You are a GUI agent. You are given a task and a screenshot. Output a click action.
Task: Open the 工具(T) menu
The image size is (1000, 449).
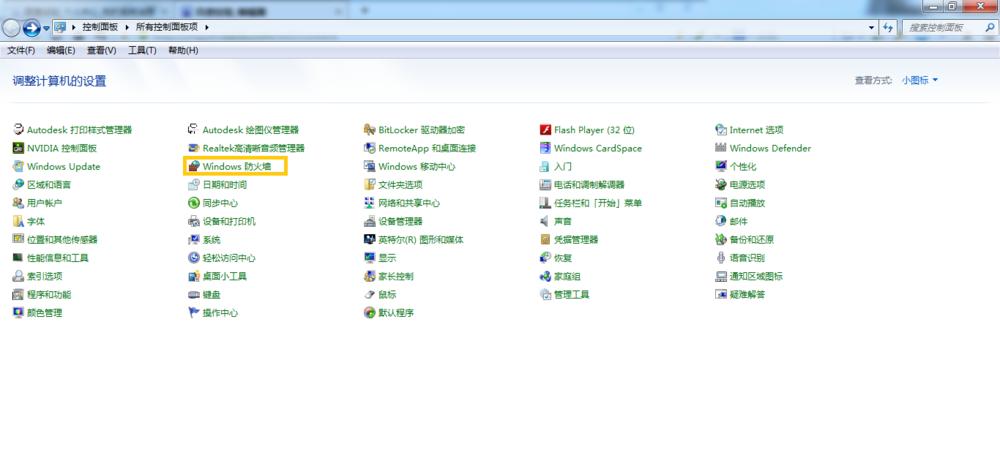[x=142, y=50]
